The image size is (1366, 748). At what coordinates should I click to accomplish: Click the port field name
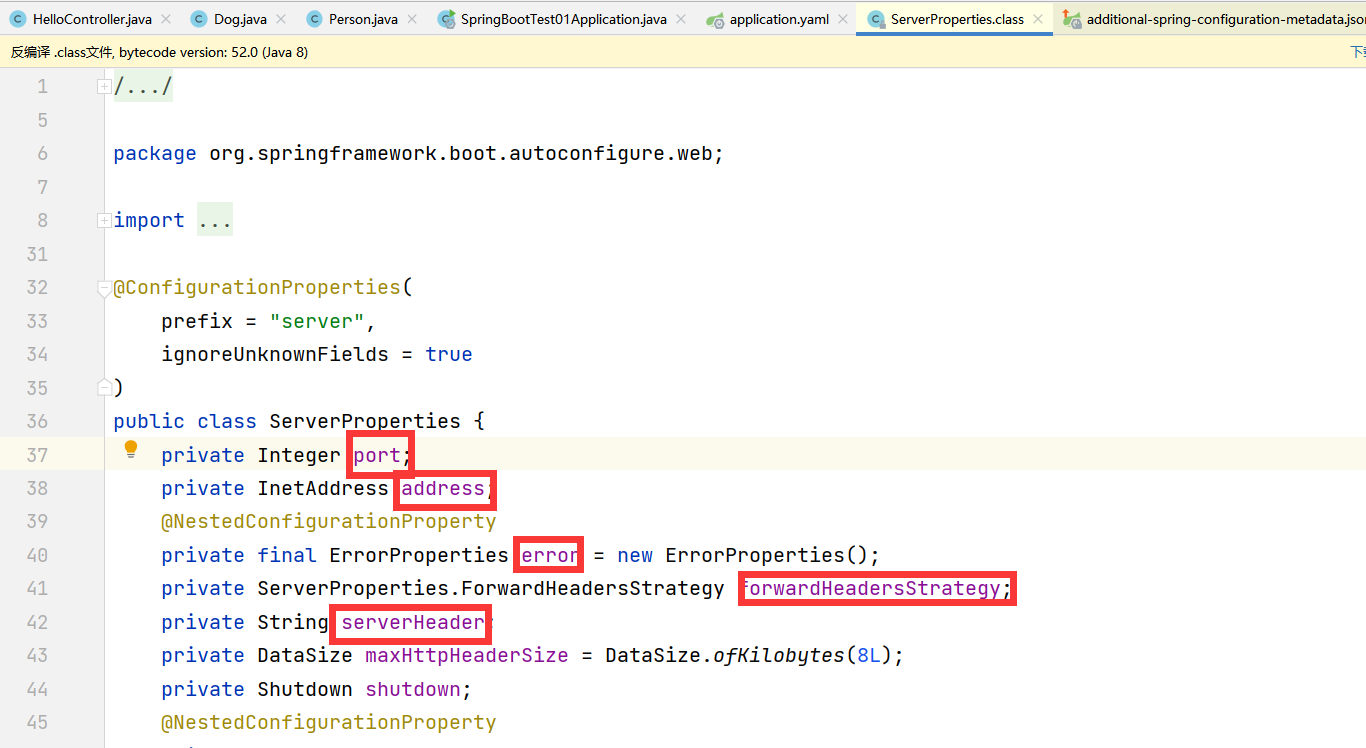click(x=377, y=455)
